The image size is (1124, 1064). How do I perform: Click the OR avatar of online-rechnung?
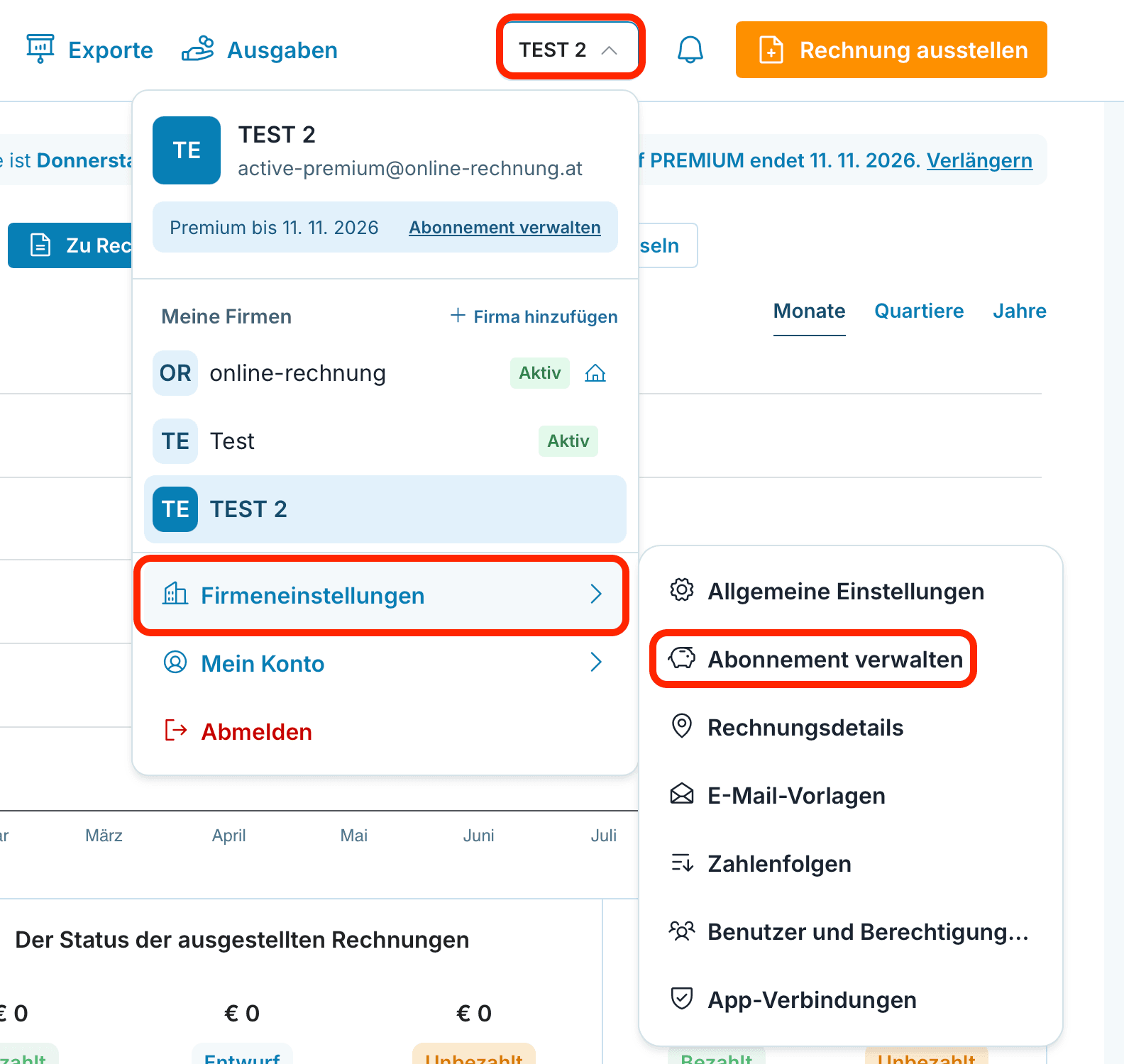pos(175,373)
